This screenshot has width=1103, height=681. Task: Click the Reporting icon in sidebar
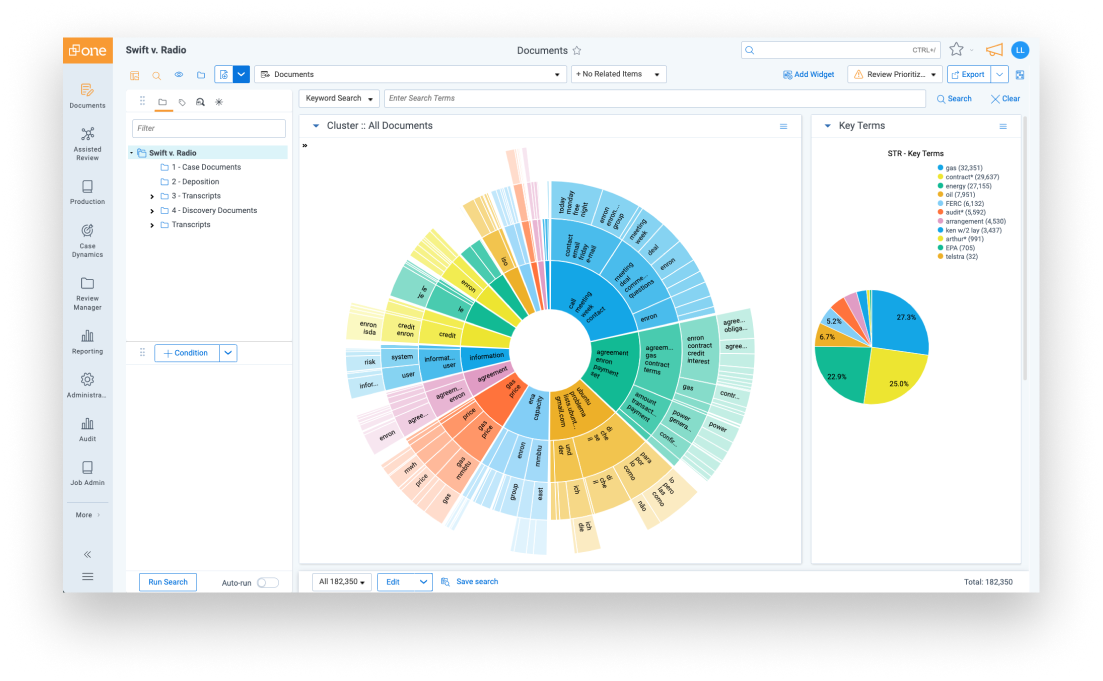(x=87, y=341)
